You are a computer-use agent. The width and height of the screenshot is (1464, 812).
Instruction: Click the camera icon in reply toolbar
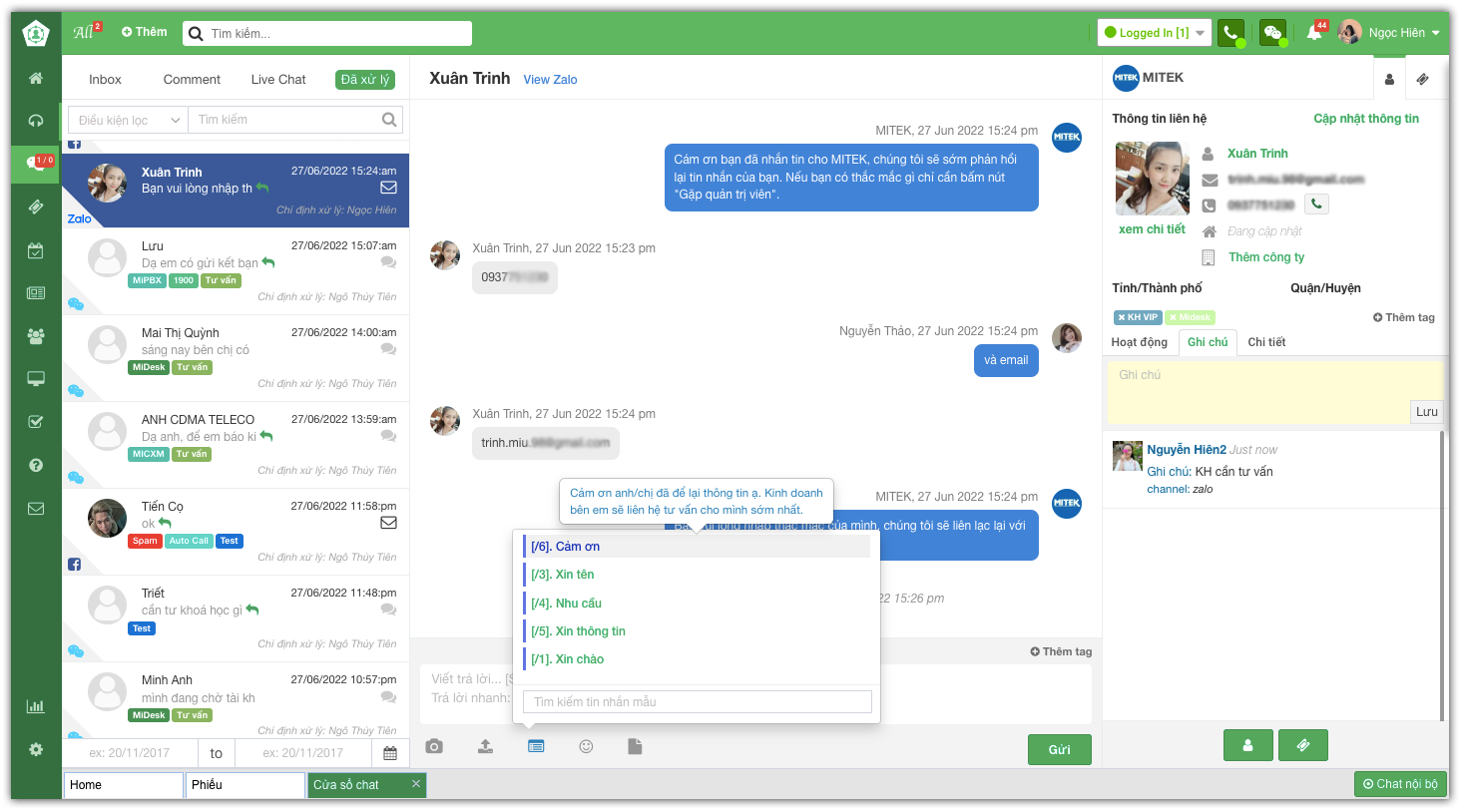[434, 746]
